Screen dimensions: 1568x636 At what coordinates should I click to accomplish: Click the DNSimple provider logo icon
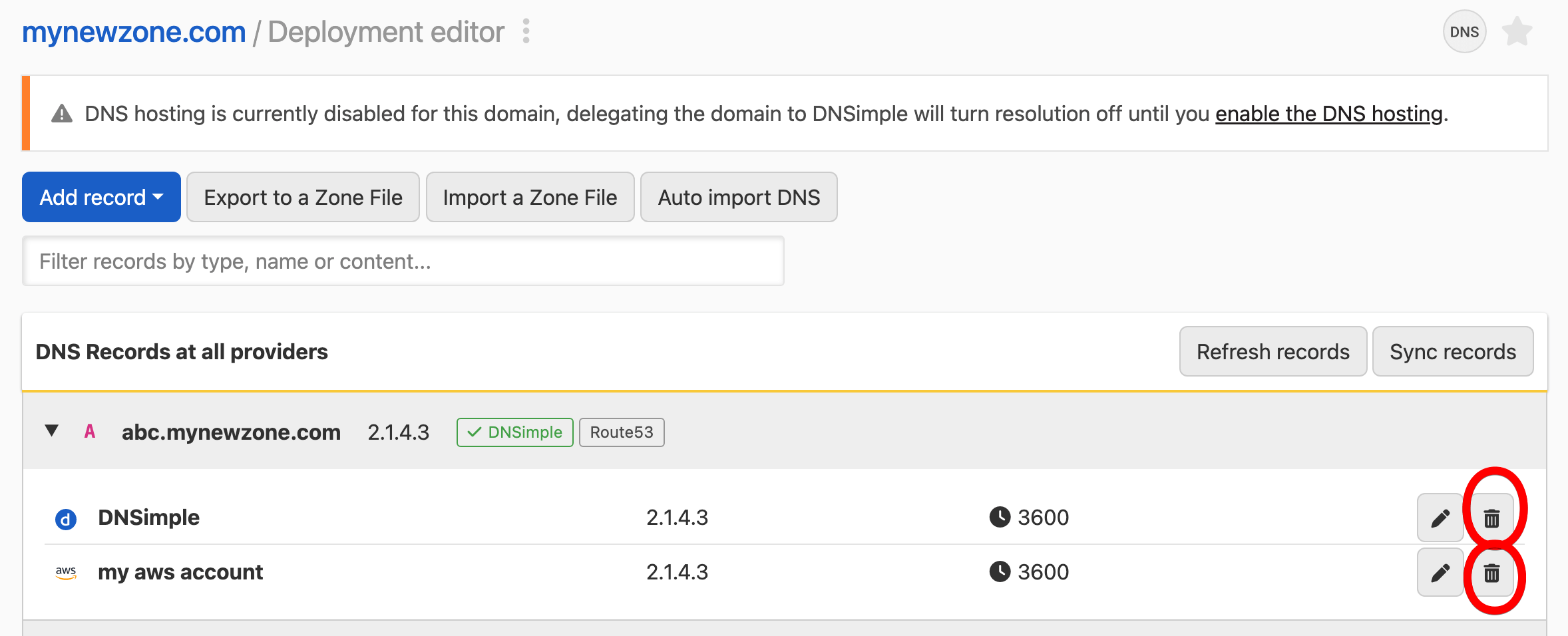pyautogui.click(x=66, y=518)
